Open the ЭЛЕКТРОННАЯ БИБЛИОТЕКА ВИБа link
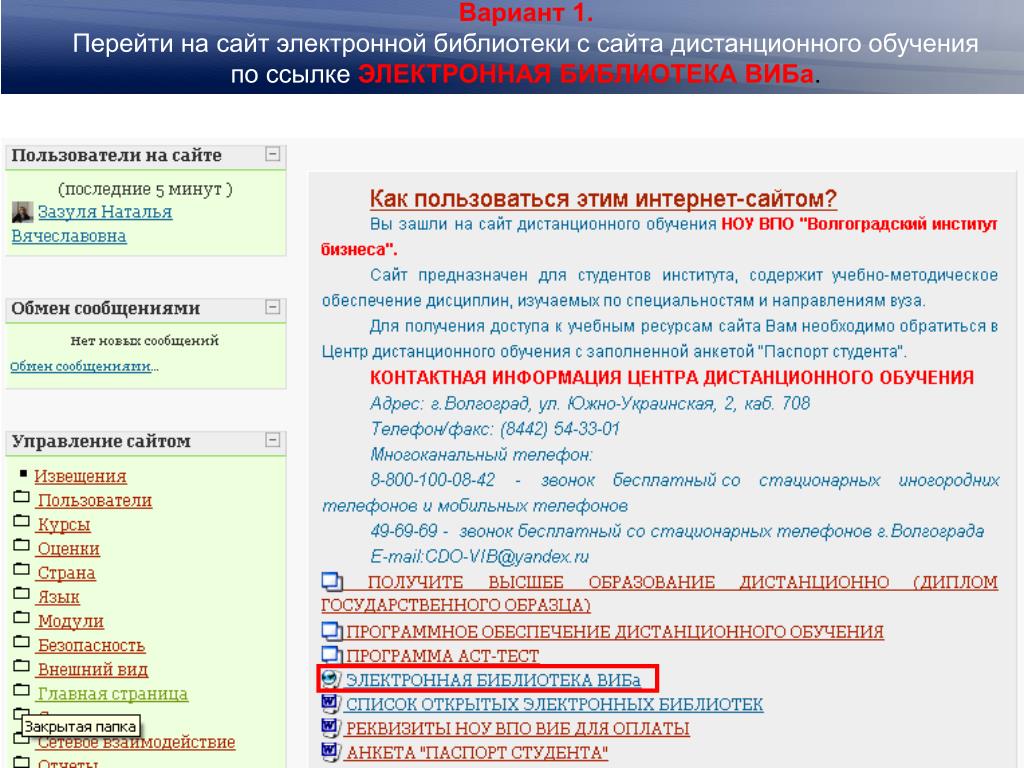 click(x=493, y=680)
